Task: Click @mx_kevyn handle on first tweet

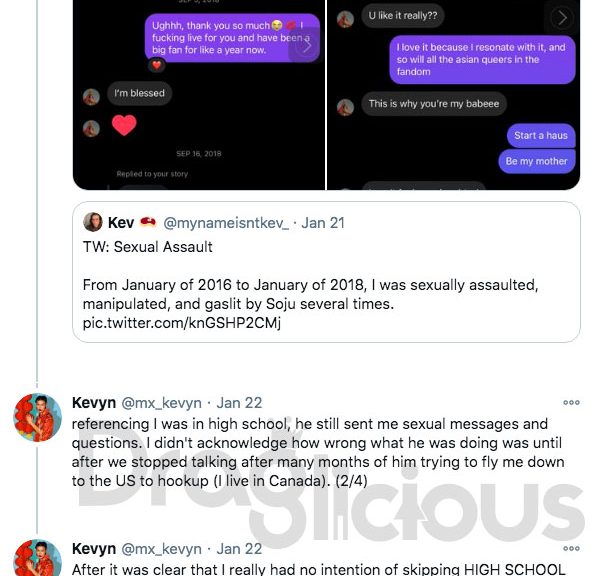Action: coord(161,403)
